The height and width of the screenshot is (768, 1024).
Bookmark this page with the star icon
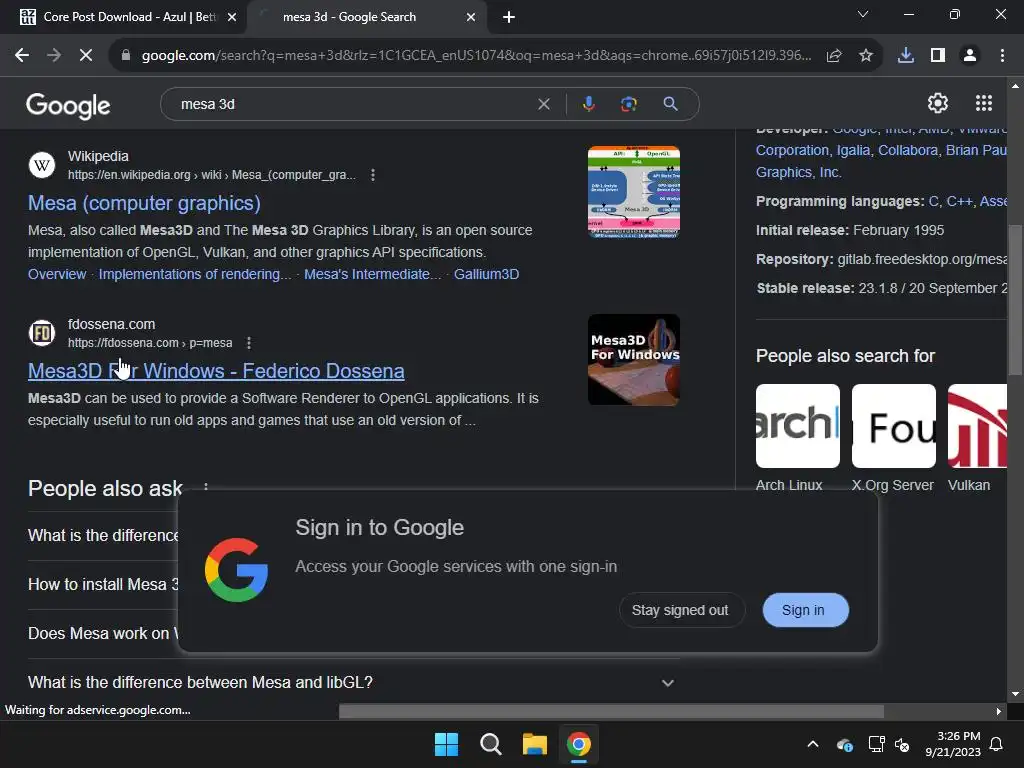(x=866, y=56)
